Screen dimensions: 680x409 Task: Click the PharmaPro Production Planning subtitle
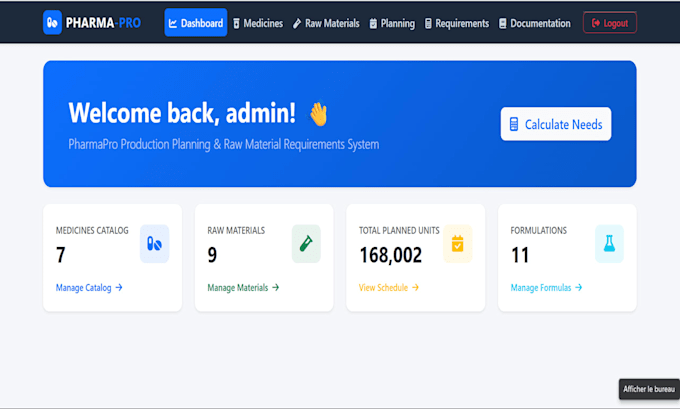click(x=224, y=144)
